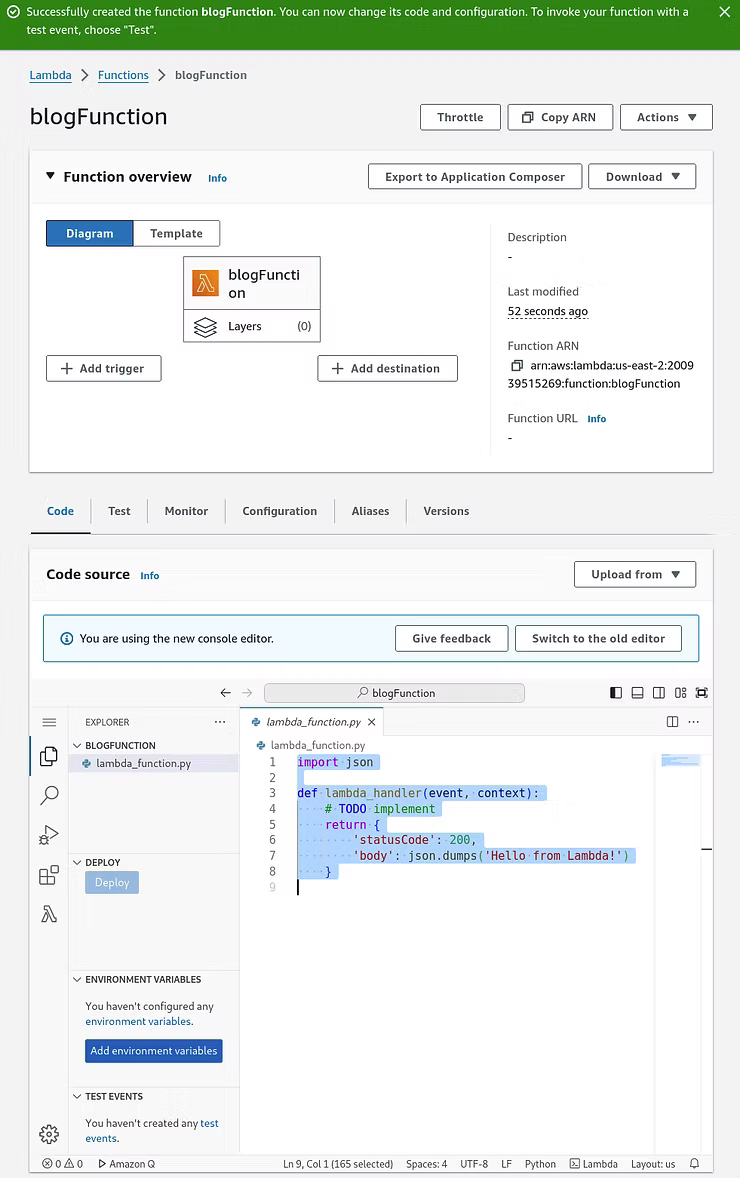Open the environment variables link

tap(139, 1022)
